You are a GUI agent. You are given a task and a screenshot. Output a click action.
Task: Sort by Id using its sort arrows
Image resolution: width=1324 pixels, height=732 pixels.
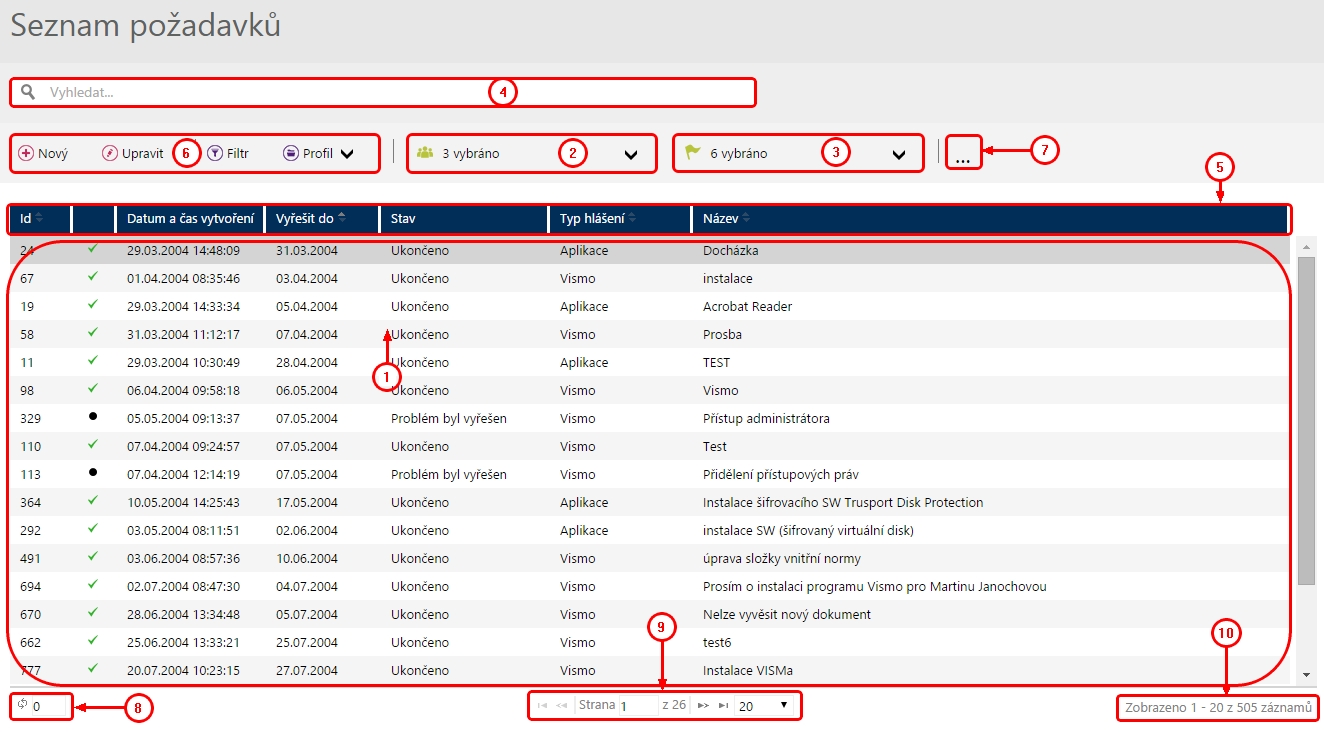[x=39, y=218]
